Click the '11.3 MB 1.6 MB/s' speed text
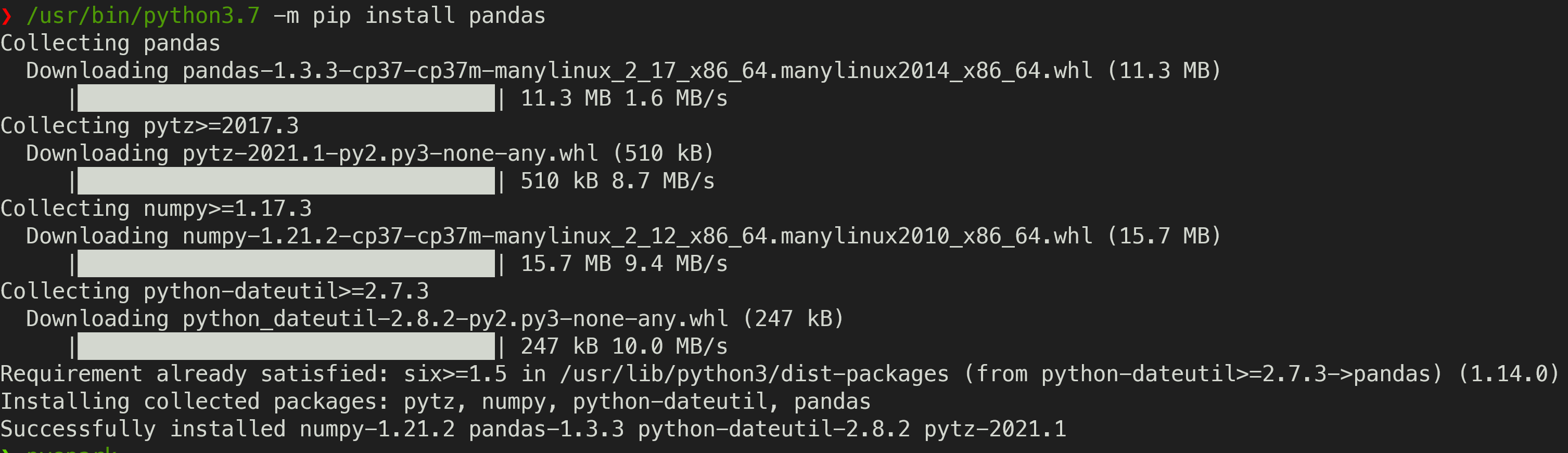The height and width of the screenshot is (453, 1568). pos(624,98)
